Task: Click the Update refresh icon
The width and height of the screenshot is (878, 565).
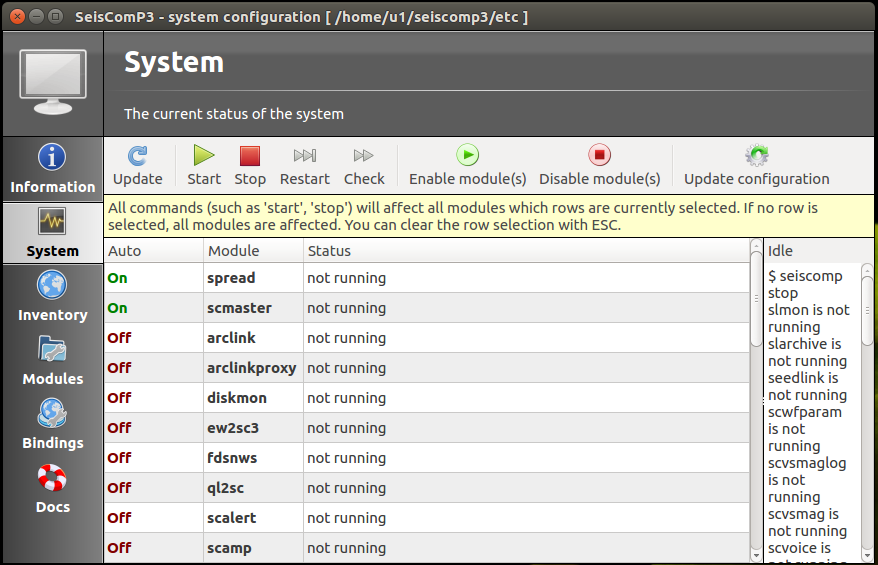Action: [137, 156]
